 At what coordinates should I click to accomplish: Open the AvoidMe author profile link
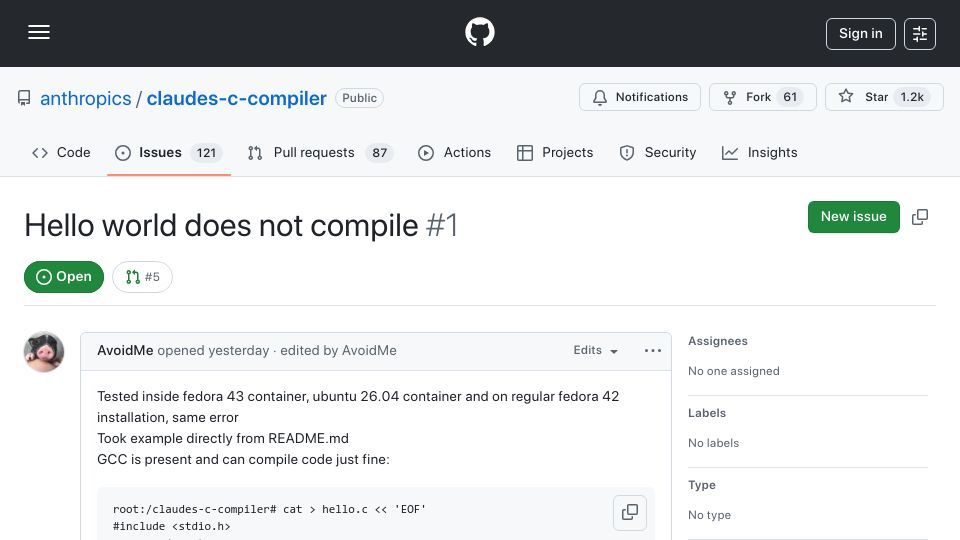point(125,350)
